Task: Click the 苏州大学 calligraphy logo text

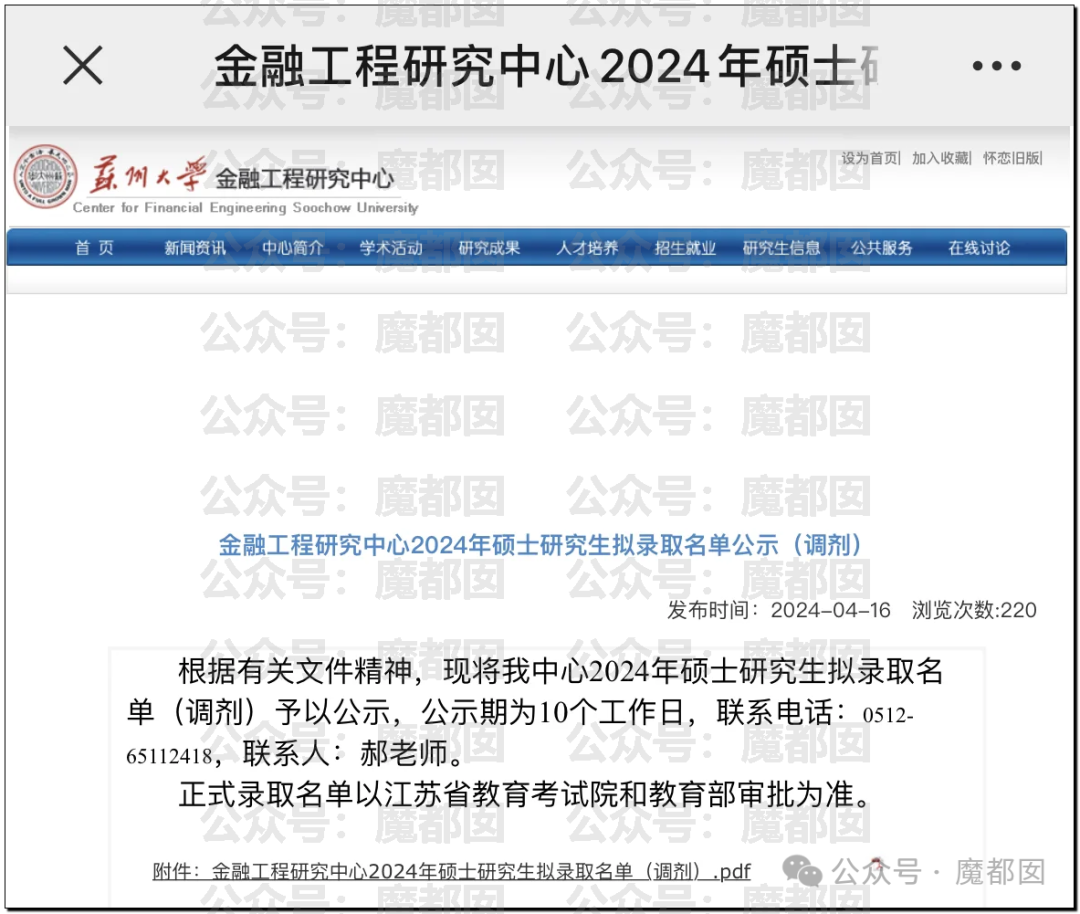Action: pyautogui.click(x=148, y=173)
